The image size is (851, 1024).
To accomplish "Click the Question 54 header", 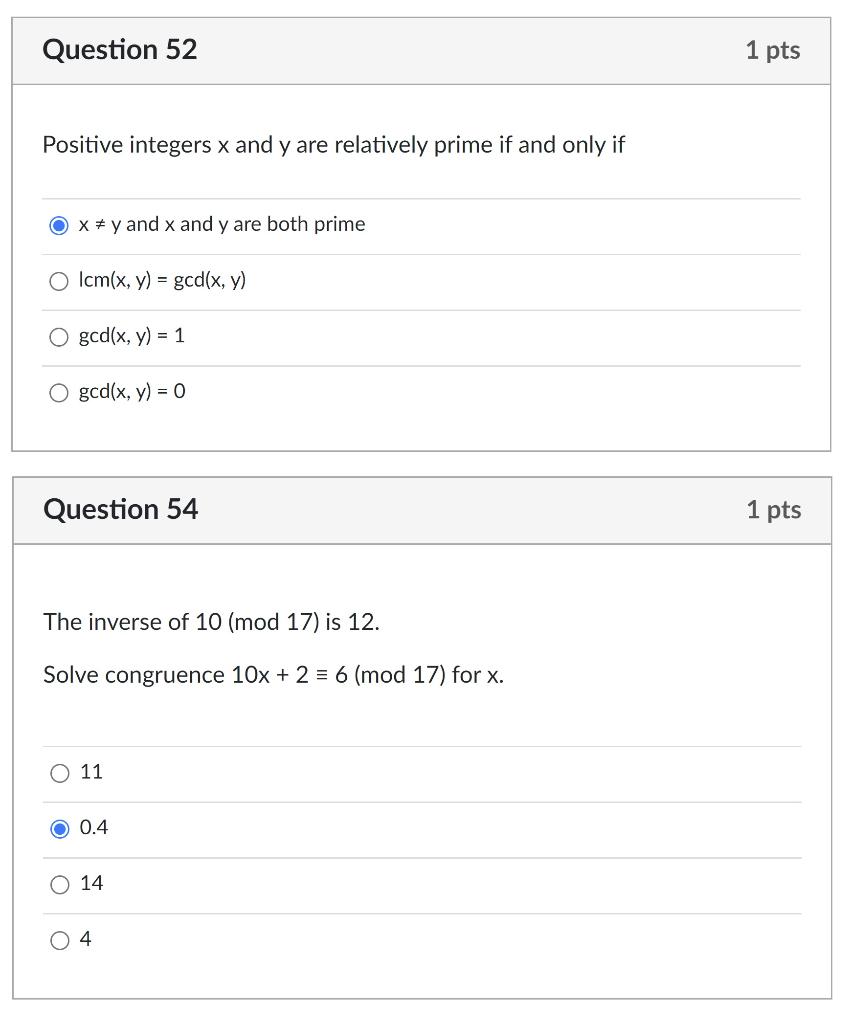I will [120, 509].
